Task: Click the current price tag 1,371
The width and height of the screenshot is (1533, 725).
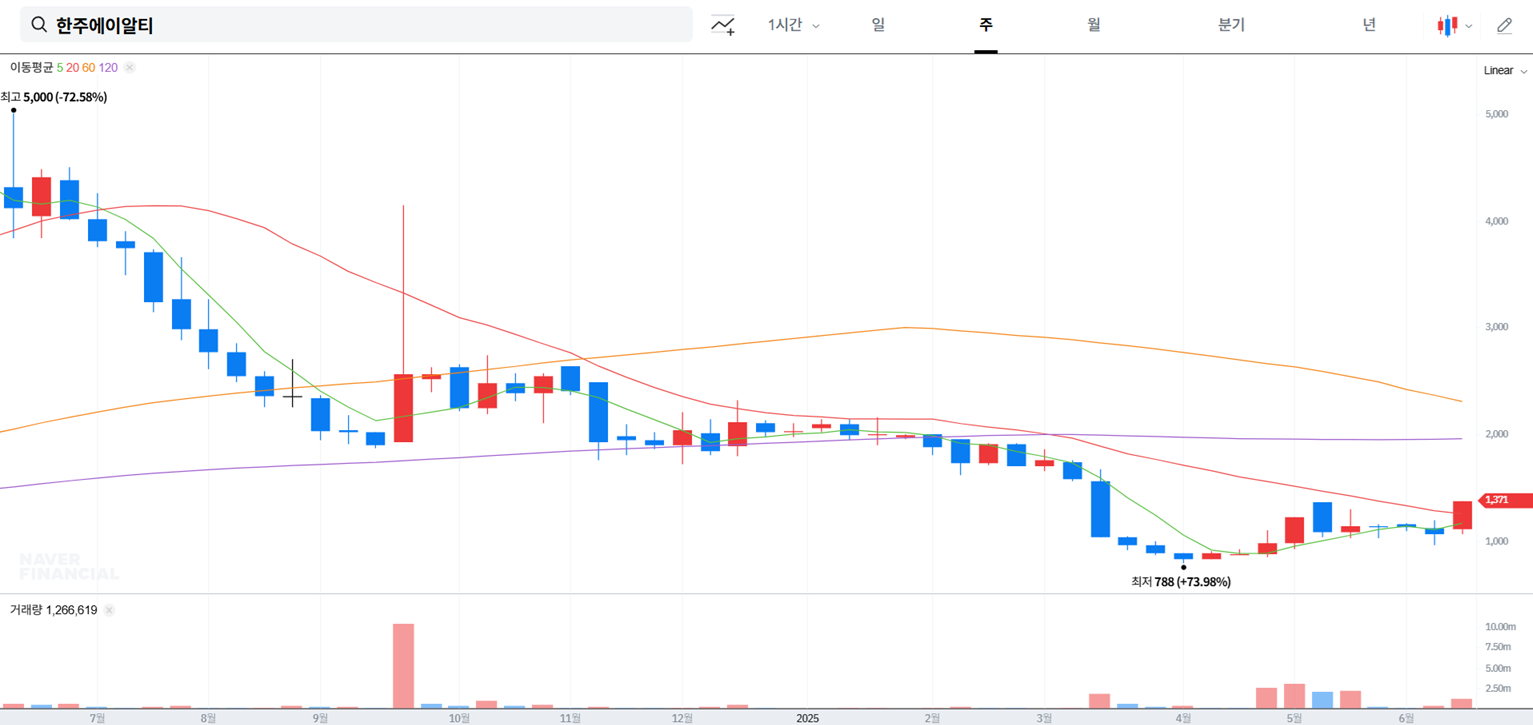Action: tap(1506, 500)
